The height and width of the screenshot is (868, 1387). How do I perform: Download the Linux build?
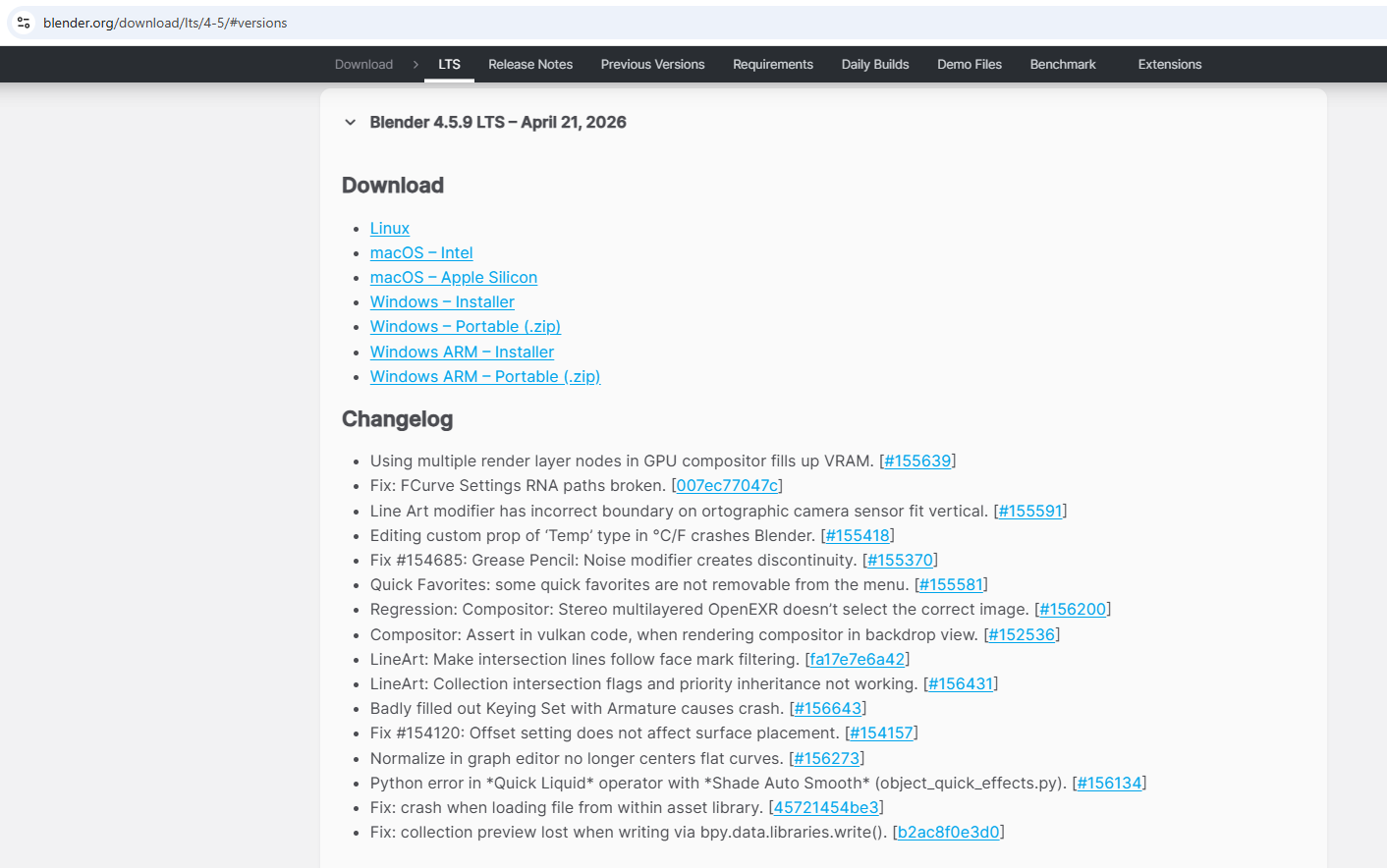click(x=390, y=228)
